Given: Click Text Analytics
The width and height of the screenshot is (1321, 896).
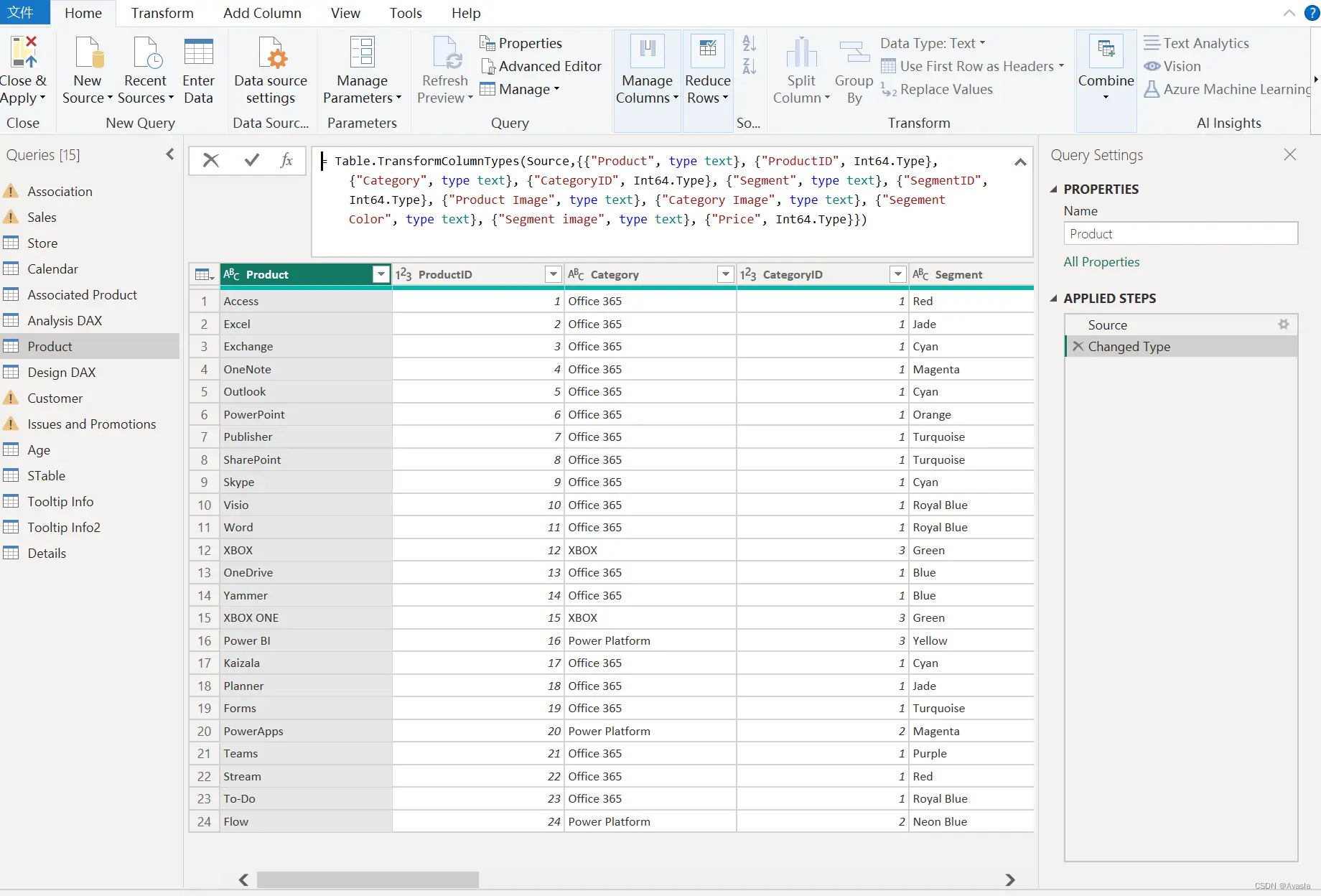Looking at the screenshot, I should [1197, 43].
